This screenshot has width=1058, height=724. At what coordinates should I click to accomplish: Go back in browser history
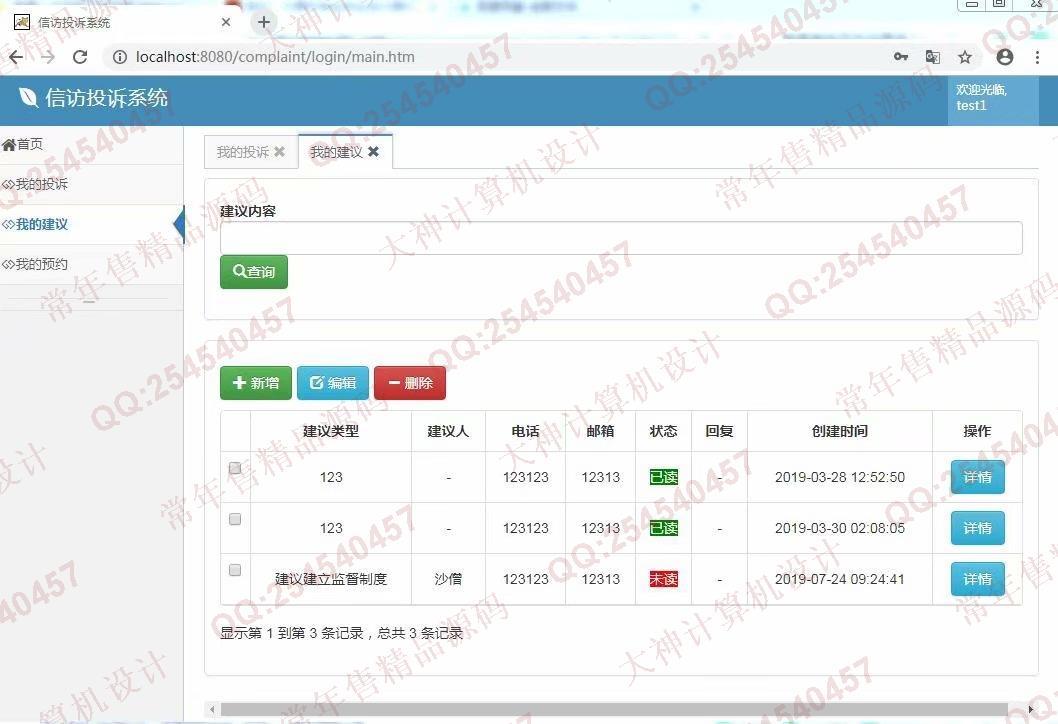click(16, 57)
